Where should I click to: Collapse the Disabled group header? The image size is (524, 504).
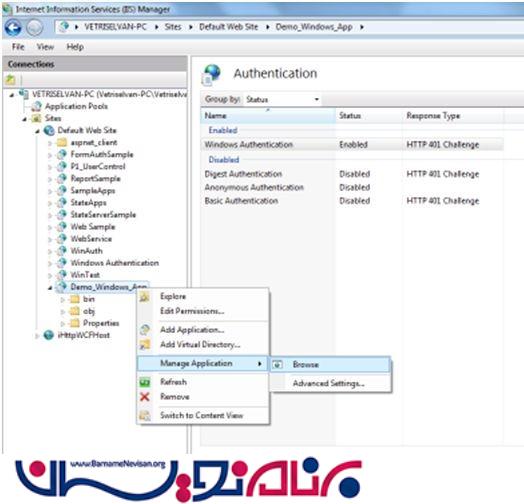coord(224,159)
